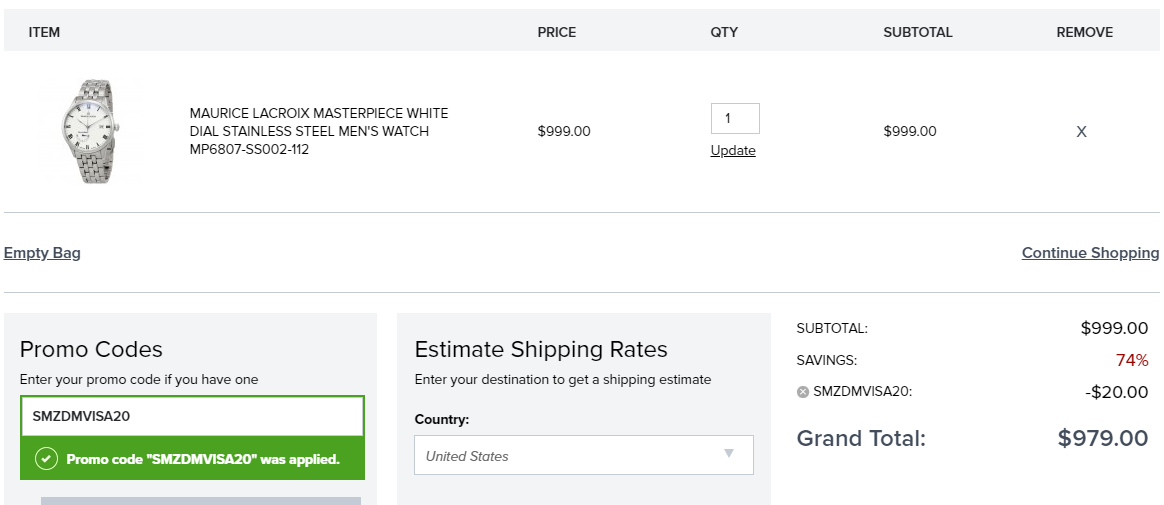1164x505 pixels.
Task: Click the Empty Bag link
Action: pyautogui.click(x=42, y=252)
